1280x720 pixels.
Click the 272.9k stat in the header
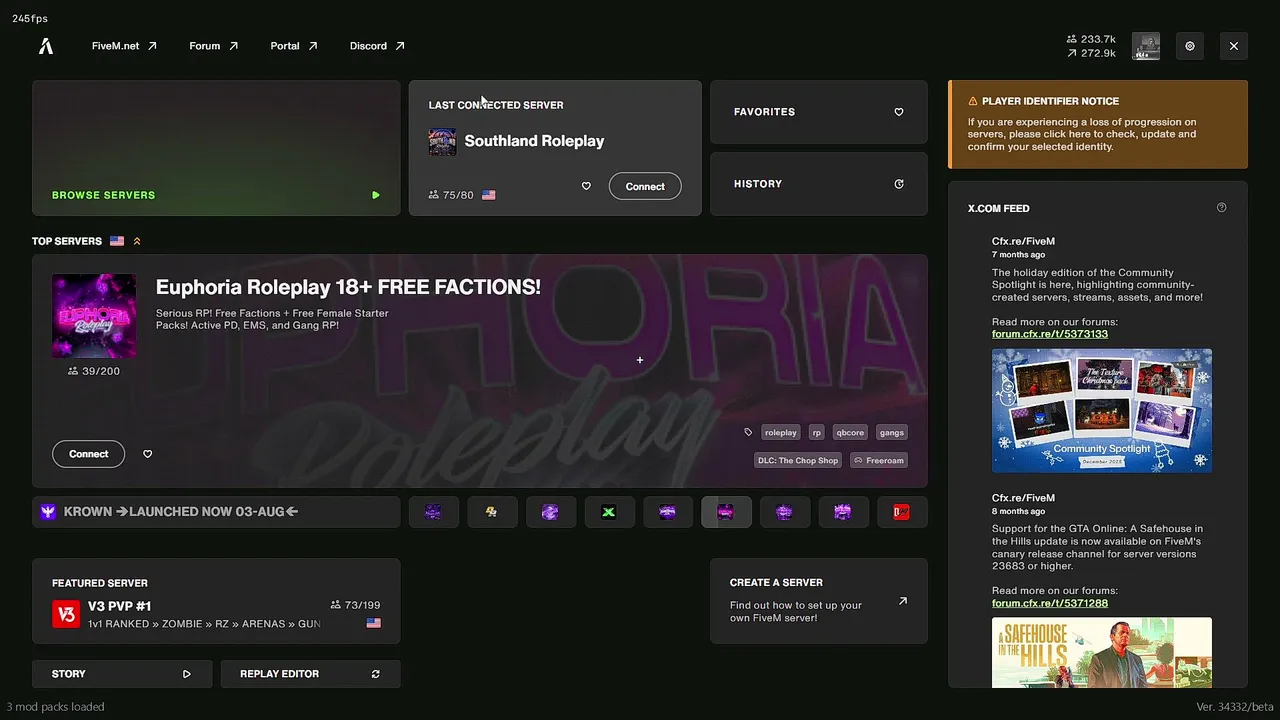coord(1091,53)
